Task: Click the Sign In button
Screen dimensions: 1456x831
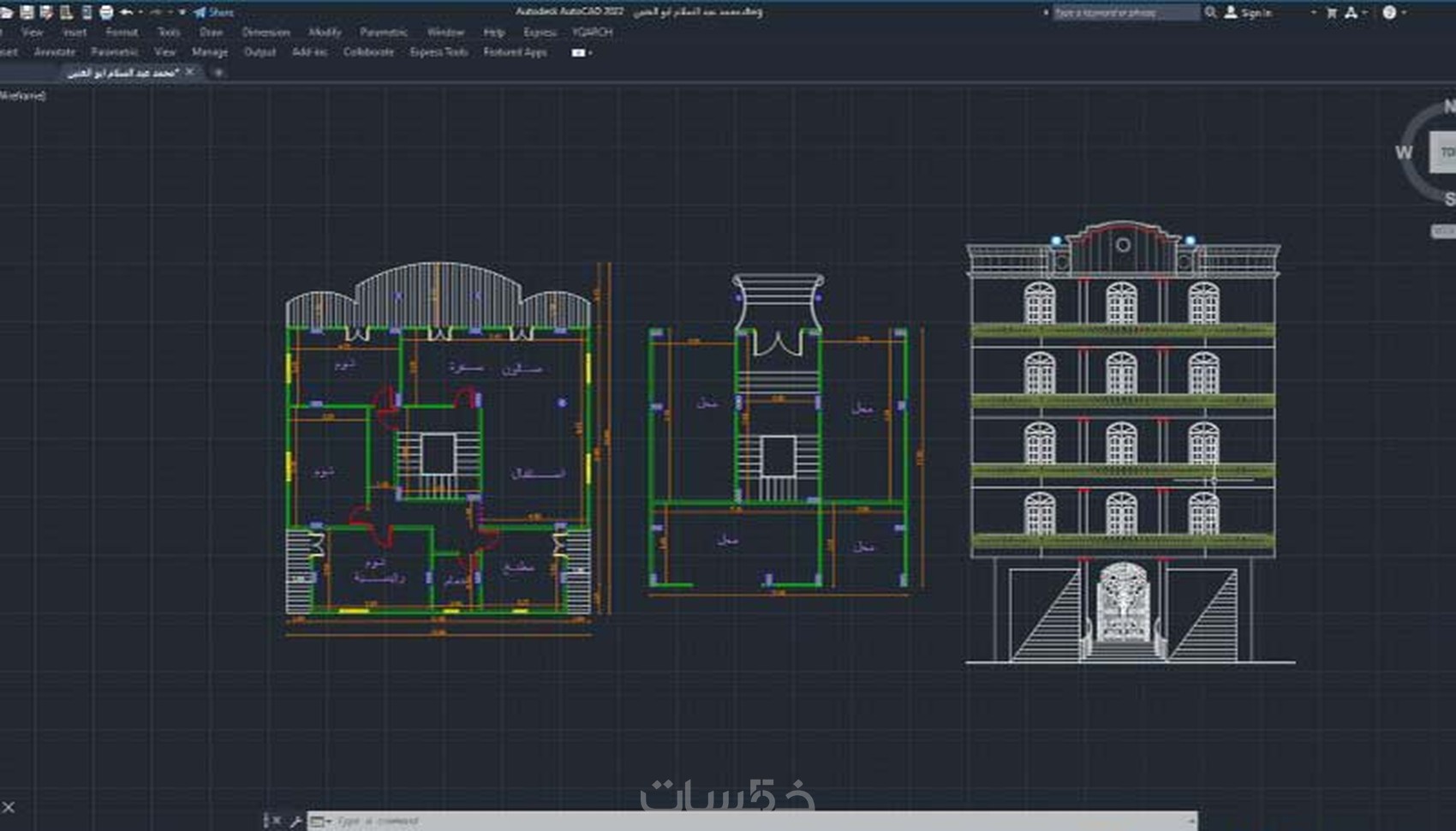Action: 1249,13
